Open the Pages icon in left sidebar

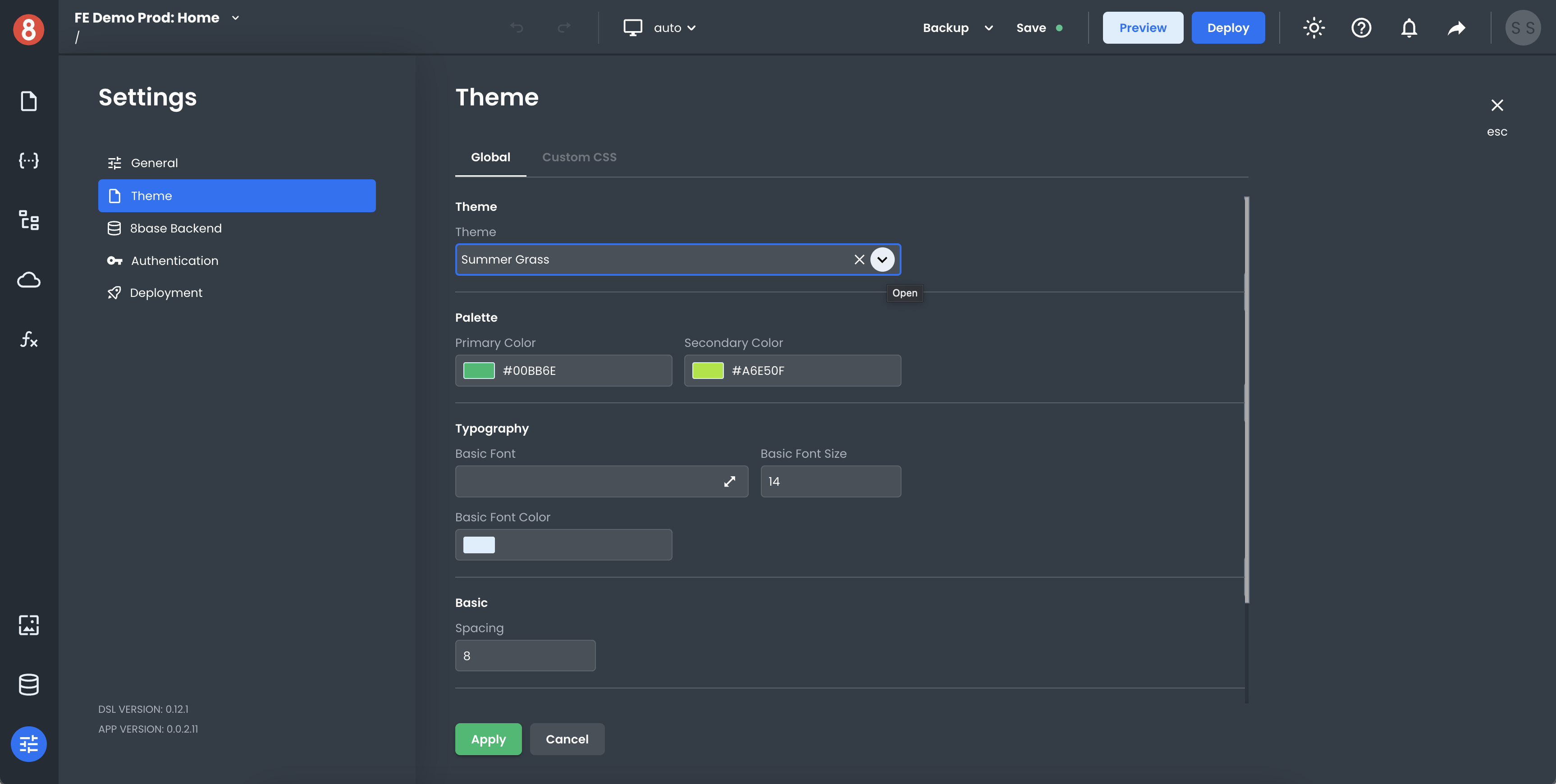tap(28, 101)
